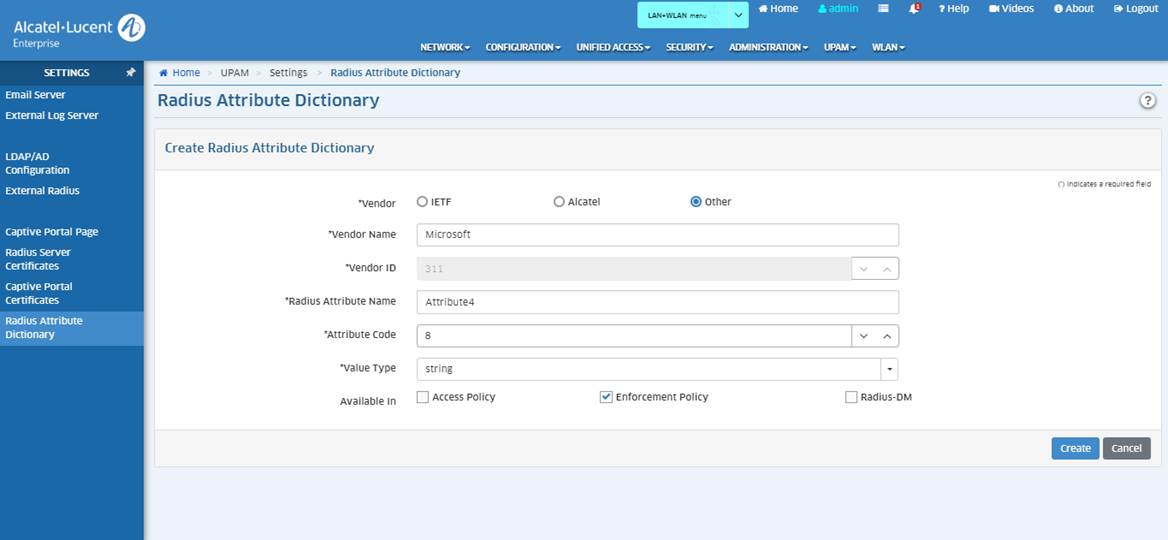The width and height of the screenshot is (1168, 540).
Task: Click the home icon in the breadcrumb
Action: click(x=164, y=73)
